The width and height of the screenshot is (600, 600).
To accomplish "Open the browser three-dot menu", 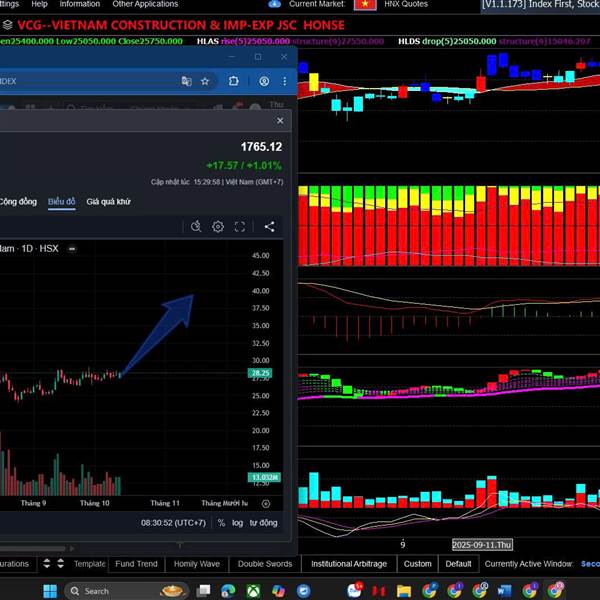I will tap(285, 81).
